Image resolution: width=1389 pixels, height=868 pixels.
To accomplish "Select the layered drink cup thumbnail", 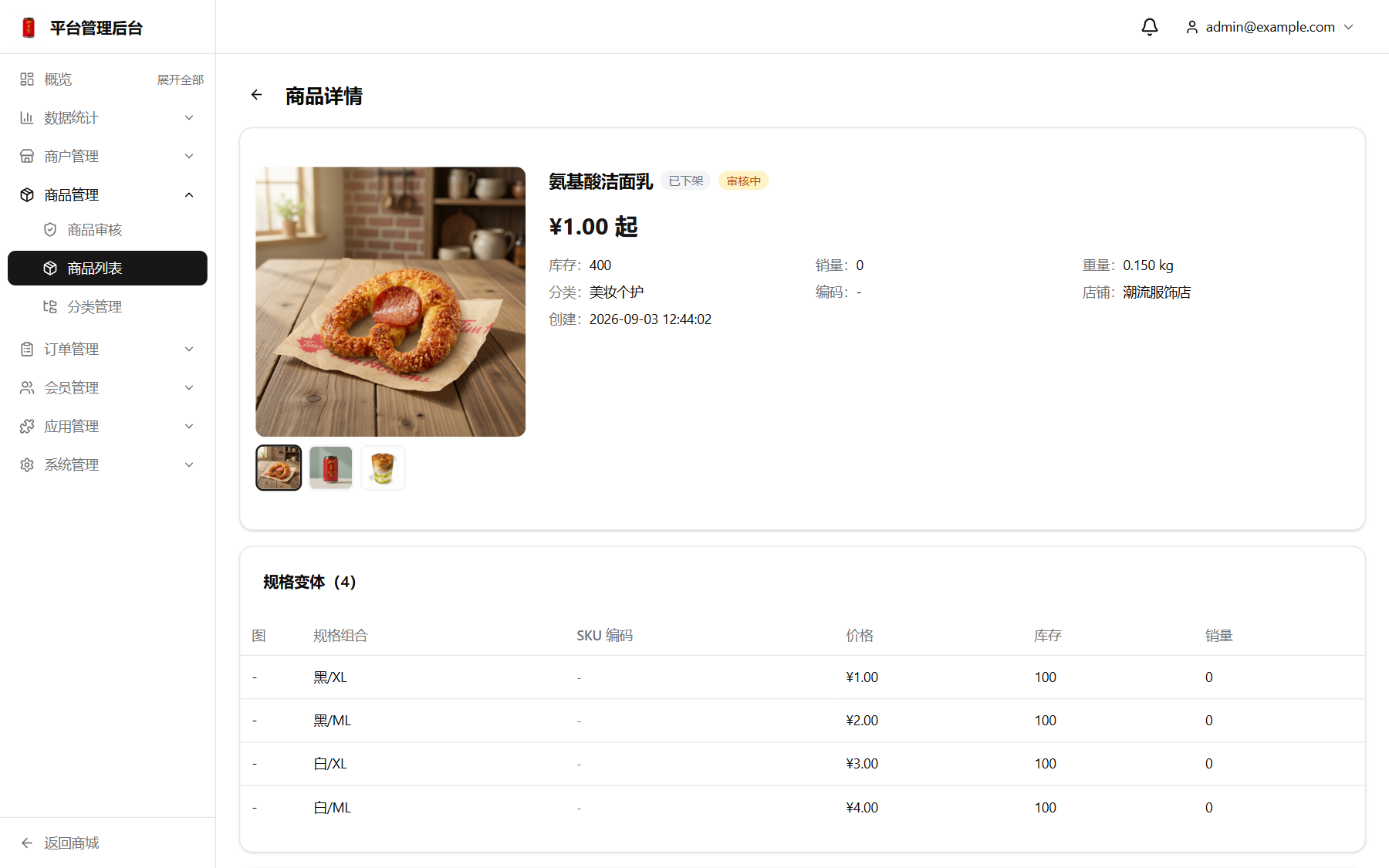I will [383, 468].
